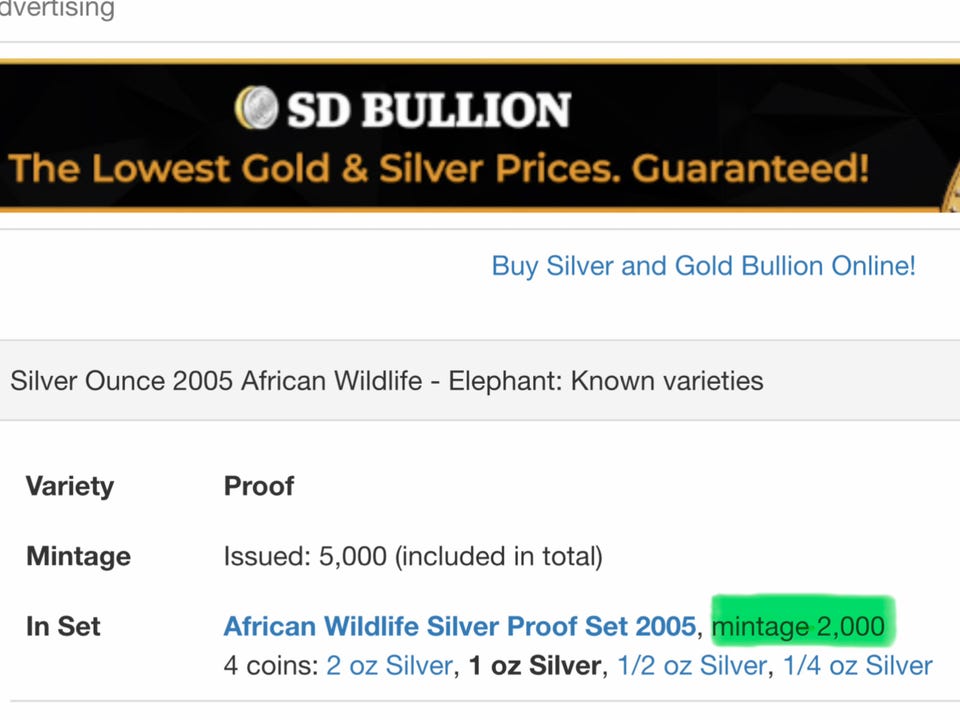Follow the '2 oz Silver' coin link
Screen dimensions: 960x720
coord(390,666)
